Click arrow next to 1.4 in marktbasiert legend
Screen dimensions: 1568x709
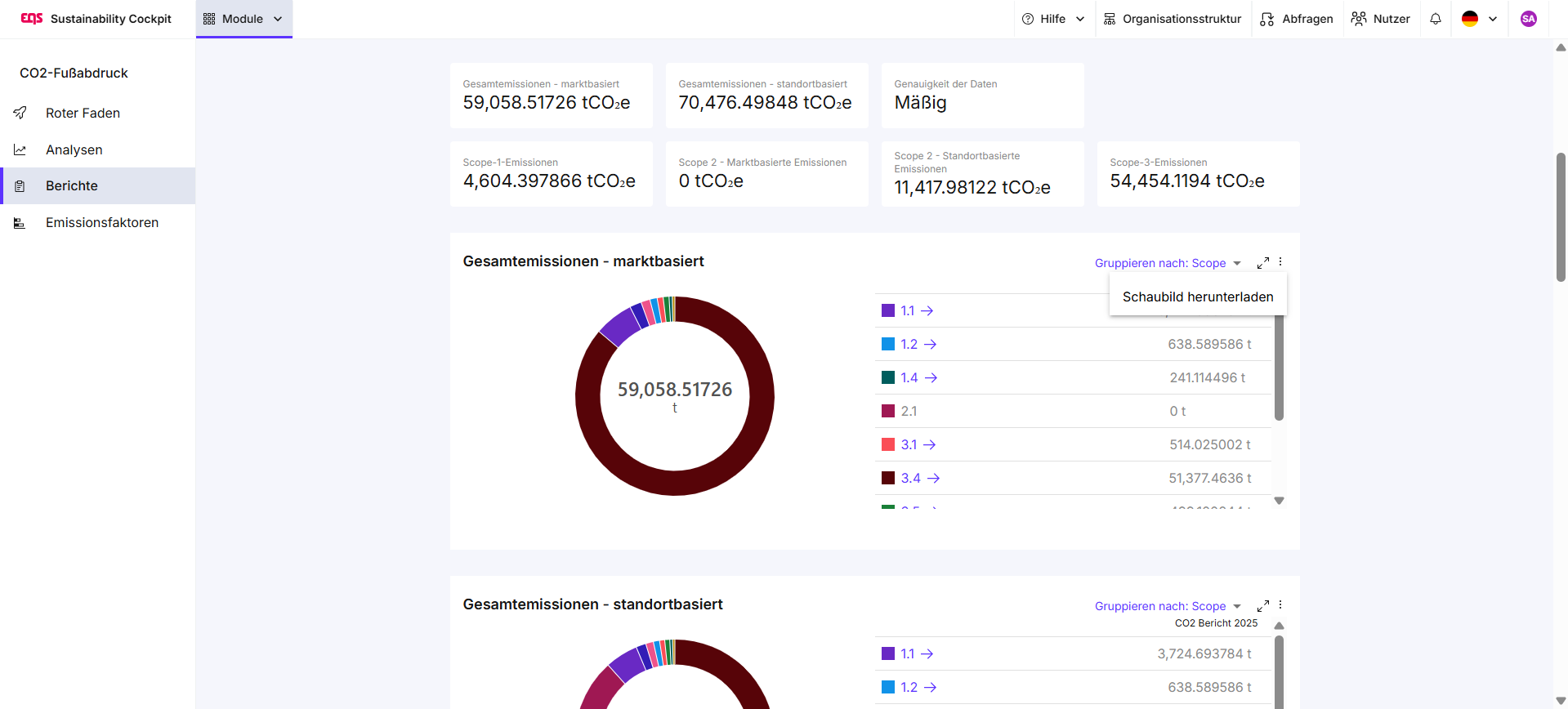coord(931,378)
